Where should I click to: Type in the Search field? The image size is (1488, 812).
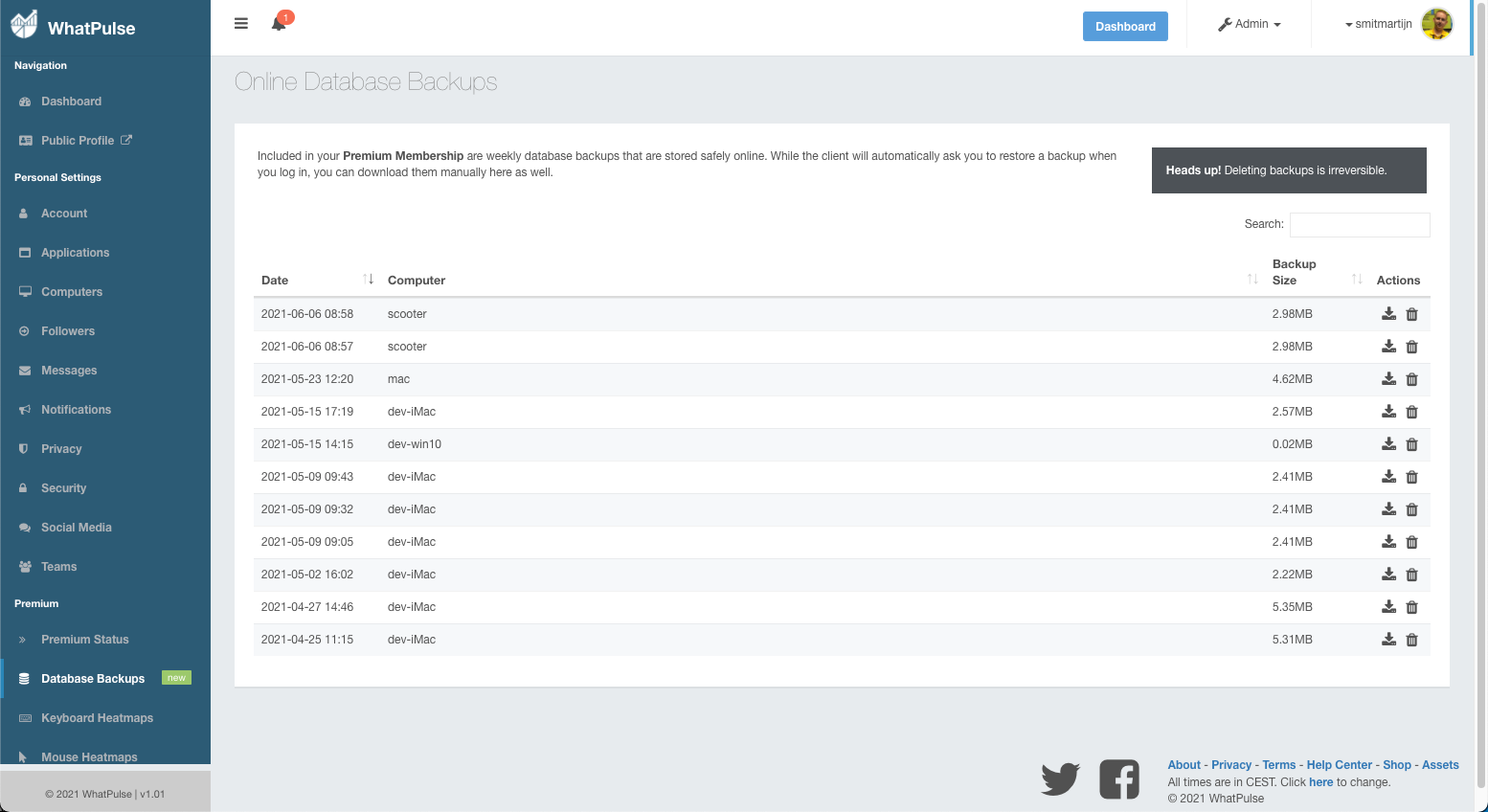1359,224
